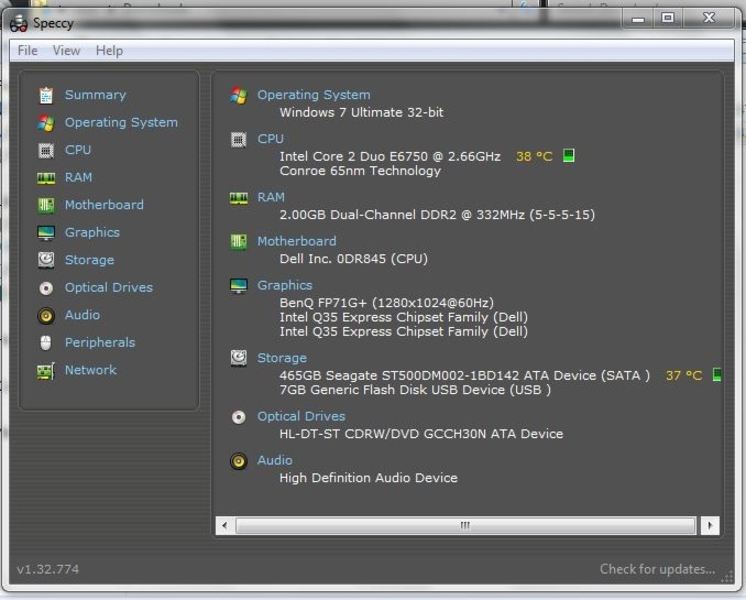746x600 pixels.
Task: Click the horizontal scrollbar thumb
Action: (465, 526)
